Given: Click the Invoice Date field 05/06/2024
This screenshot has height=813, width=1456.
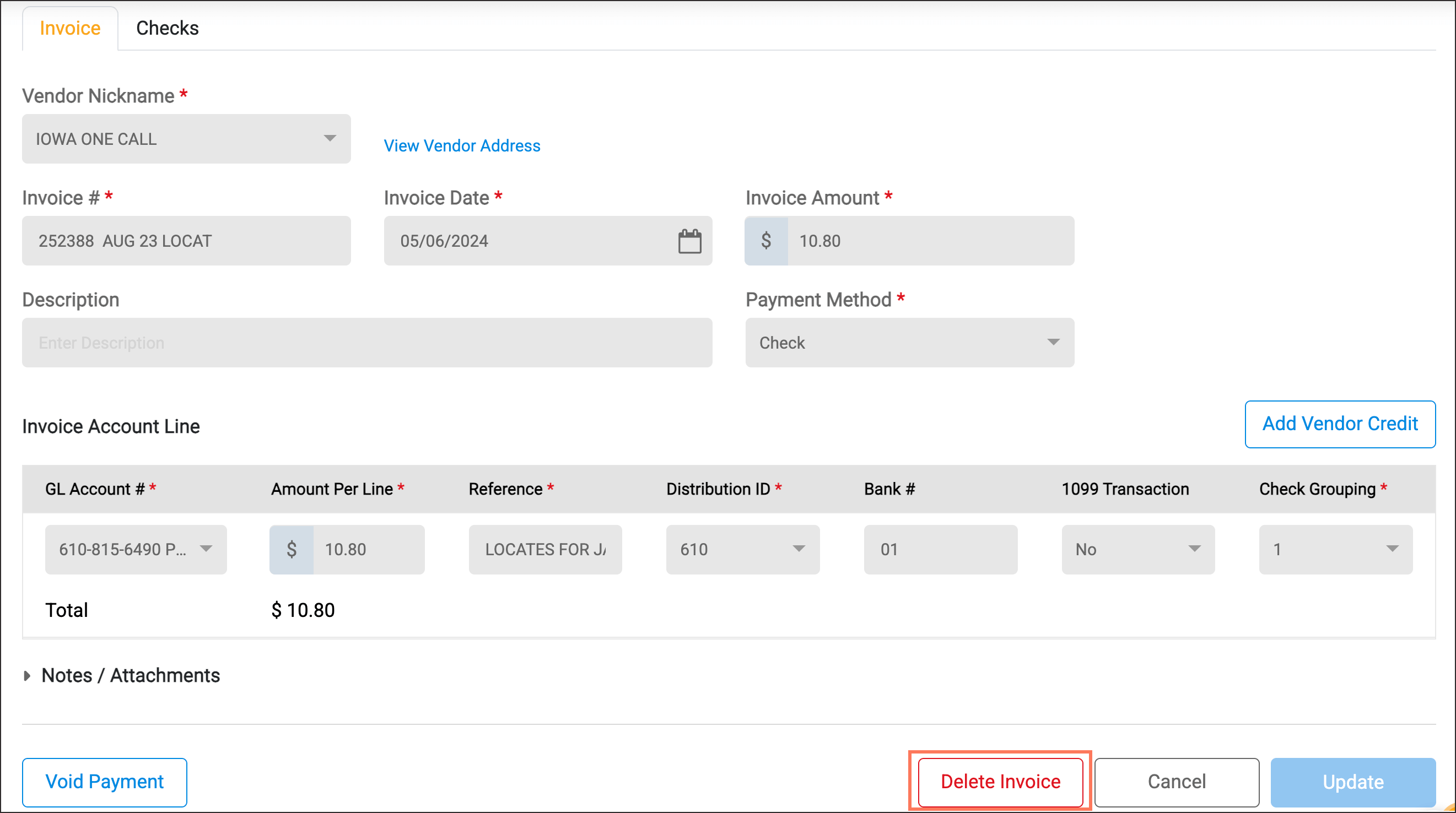Looking at the screenshot, I should coord(548,241).
